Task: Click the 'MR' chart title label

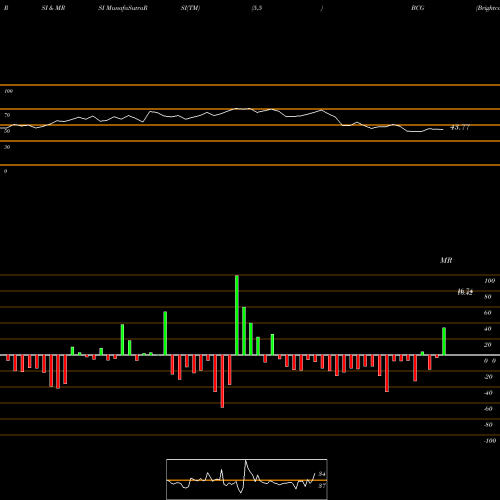Action: 446,260
